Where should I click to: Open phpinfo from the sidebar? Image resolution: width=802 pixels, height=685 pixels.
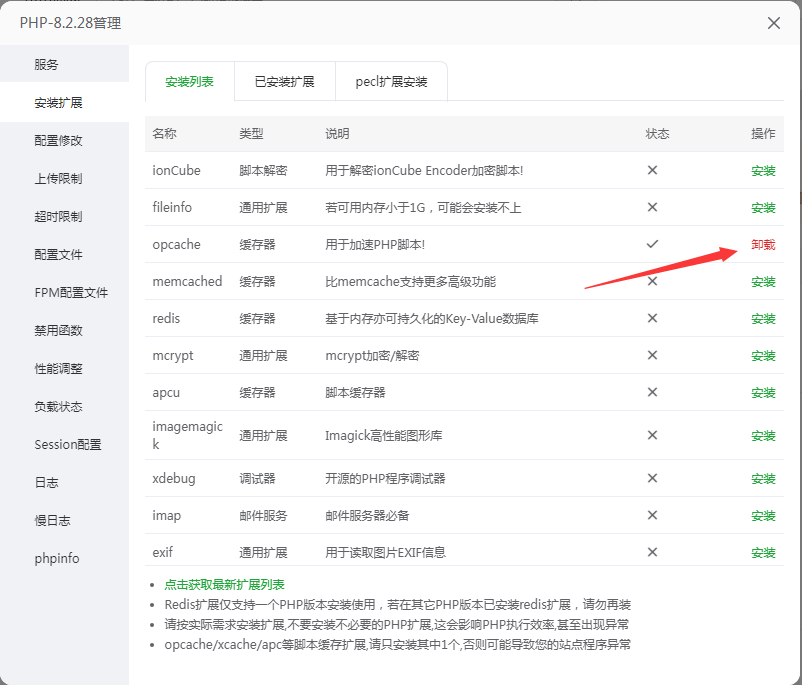click(57, 559)
